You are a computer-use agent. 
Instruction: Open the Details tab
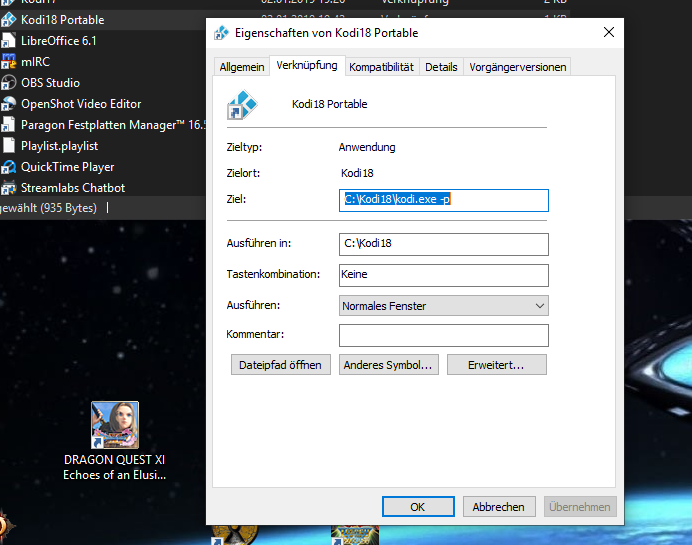coord(441,67)
